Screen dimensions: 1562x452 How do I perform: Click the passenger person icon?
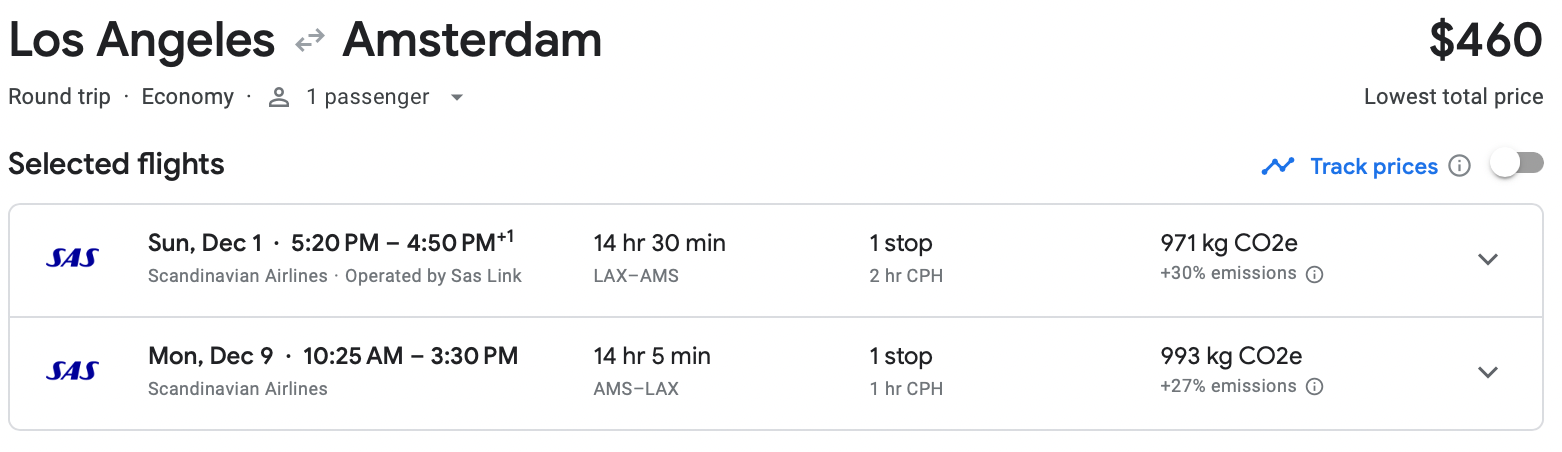click(279, 98)
